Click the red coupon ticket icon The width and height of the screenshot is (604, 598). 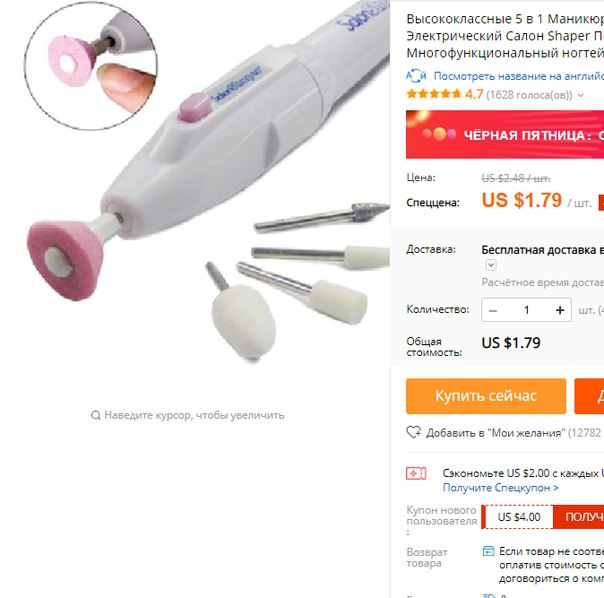(x=416, y=473)
